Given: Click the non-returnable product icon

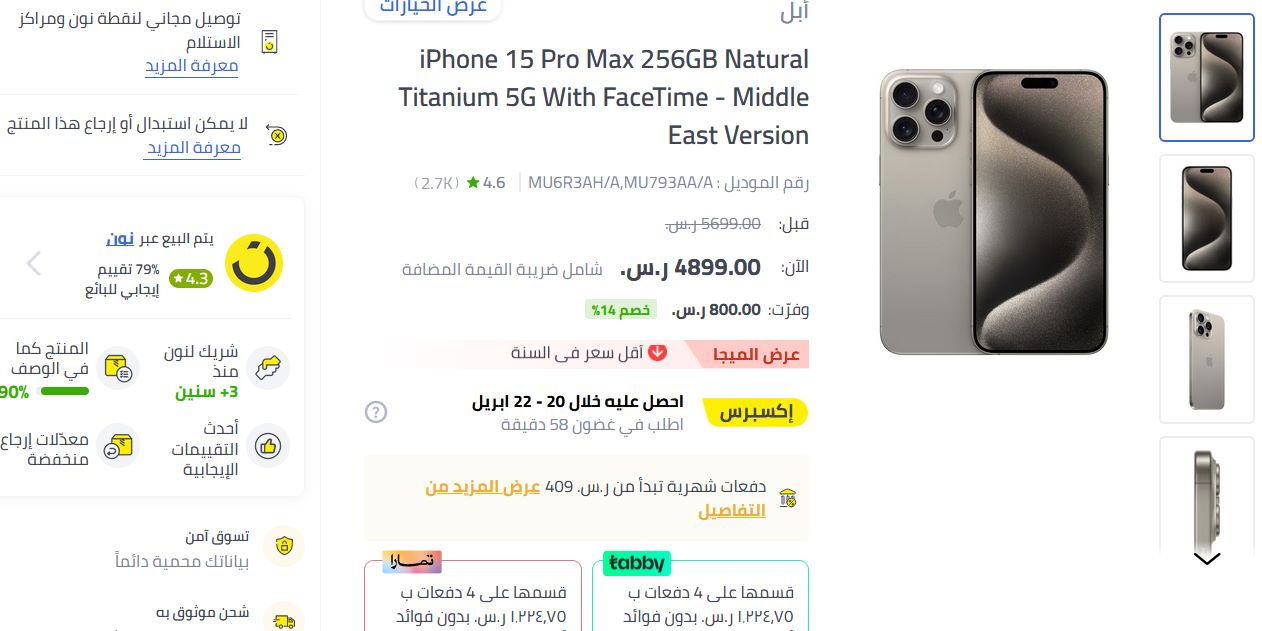Looking at the screenshot, I should (276, 133).
